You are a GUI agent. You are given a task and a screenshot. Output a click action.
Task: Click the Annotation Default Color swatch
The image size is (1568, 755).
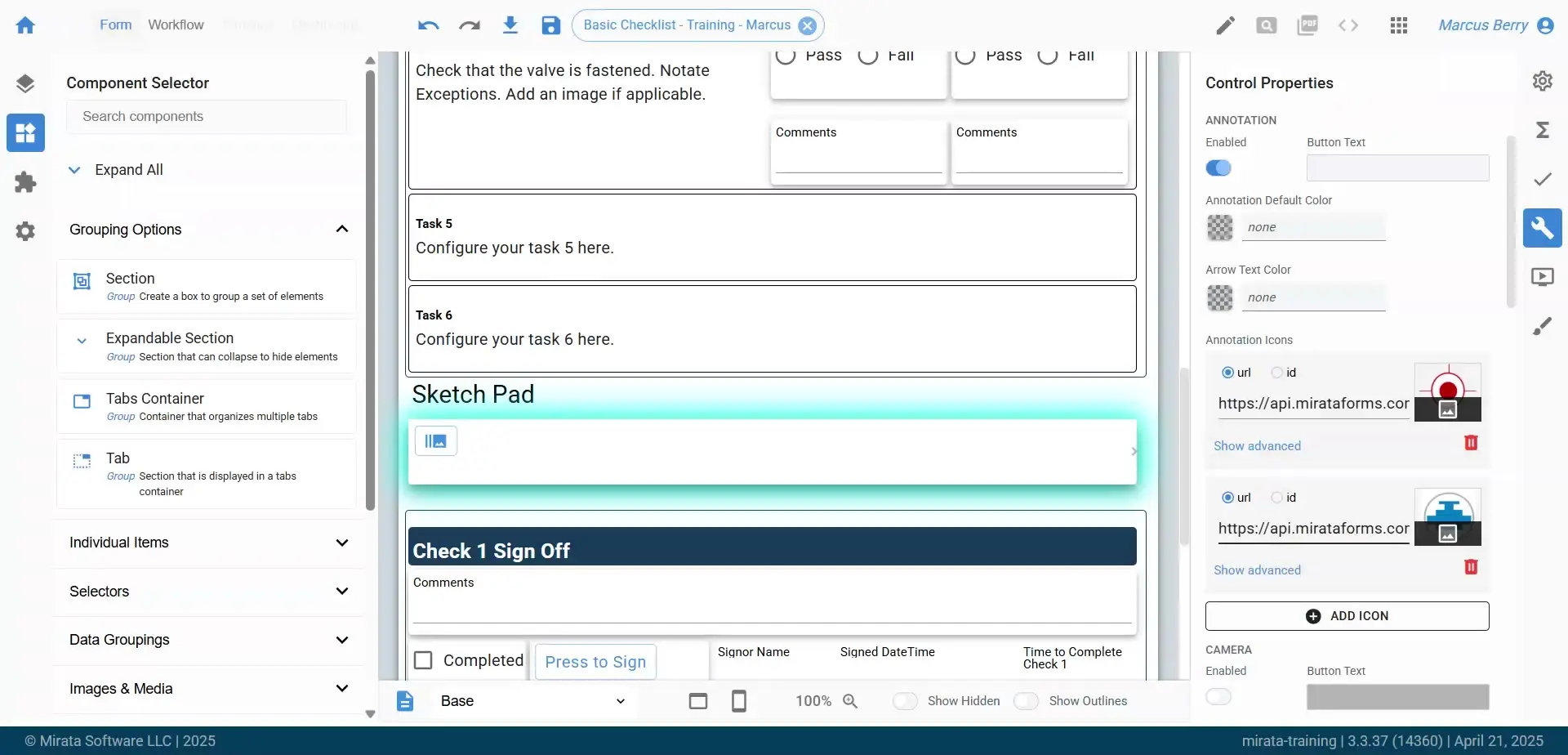1220,227
